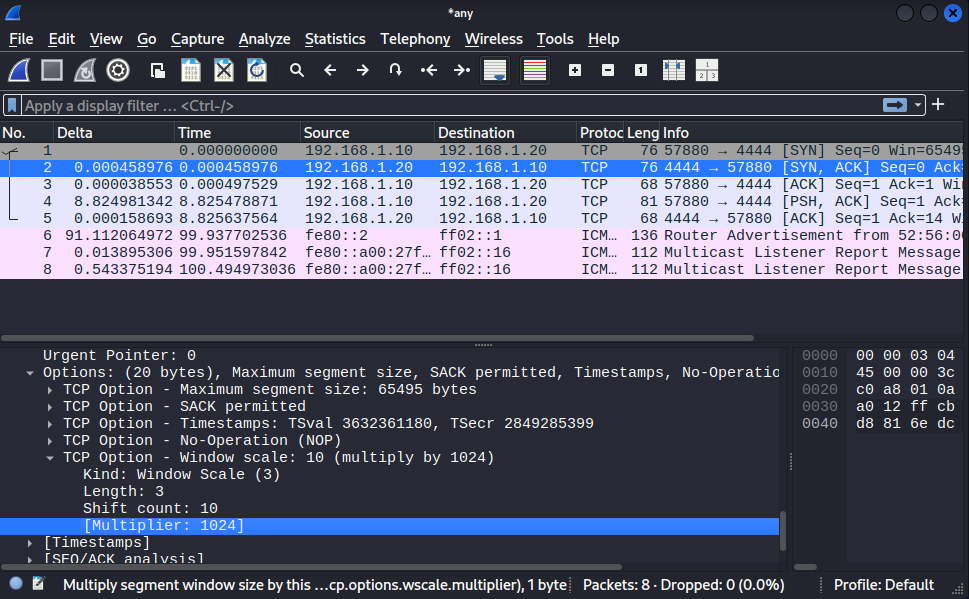Toggle packet list colorization rules
This screenshot has width=969, height=599.
(535, 70)
